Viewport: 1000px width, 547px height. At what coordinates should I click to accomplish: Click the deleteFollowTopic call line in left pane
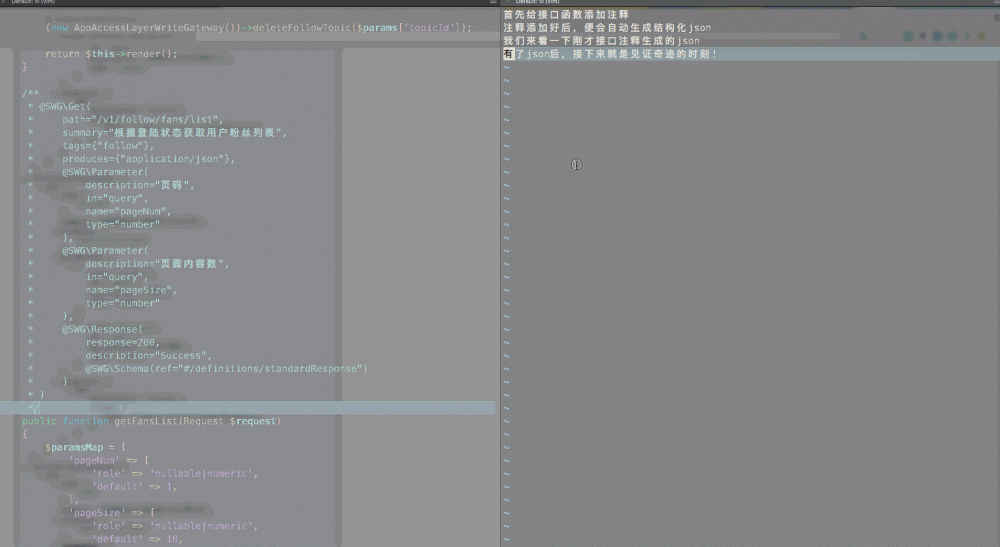pyautogui.click(x=258, y=28)
